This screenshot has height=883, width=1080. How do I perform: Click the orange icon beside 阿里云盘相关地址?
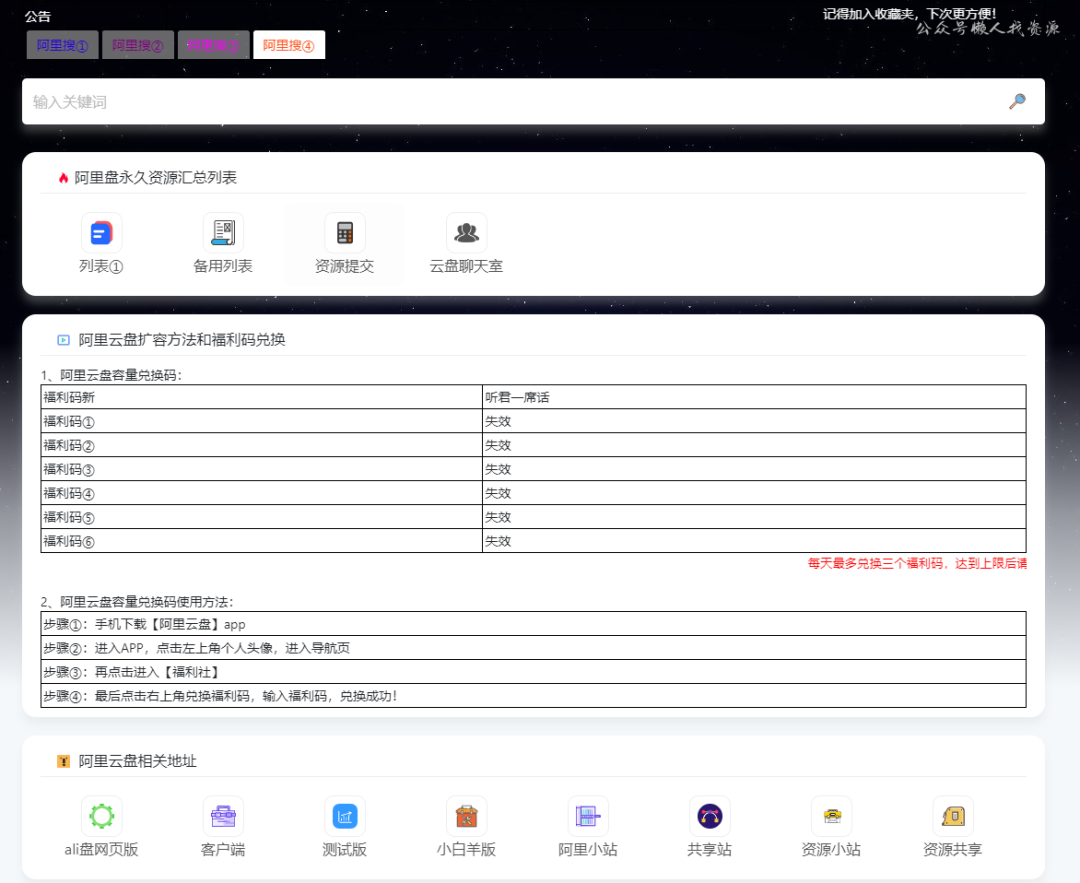[63, 761]
